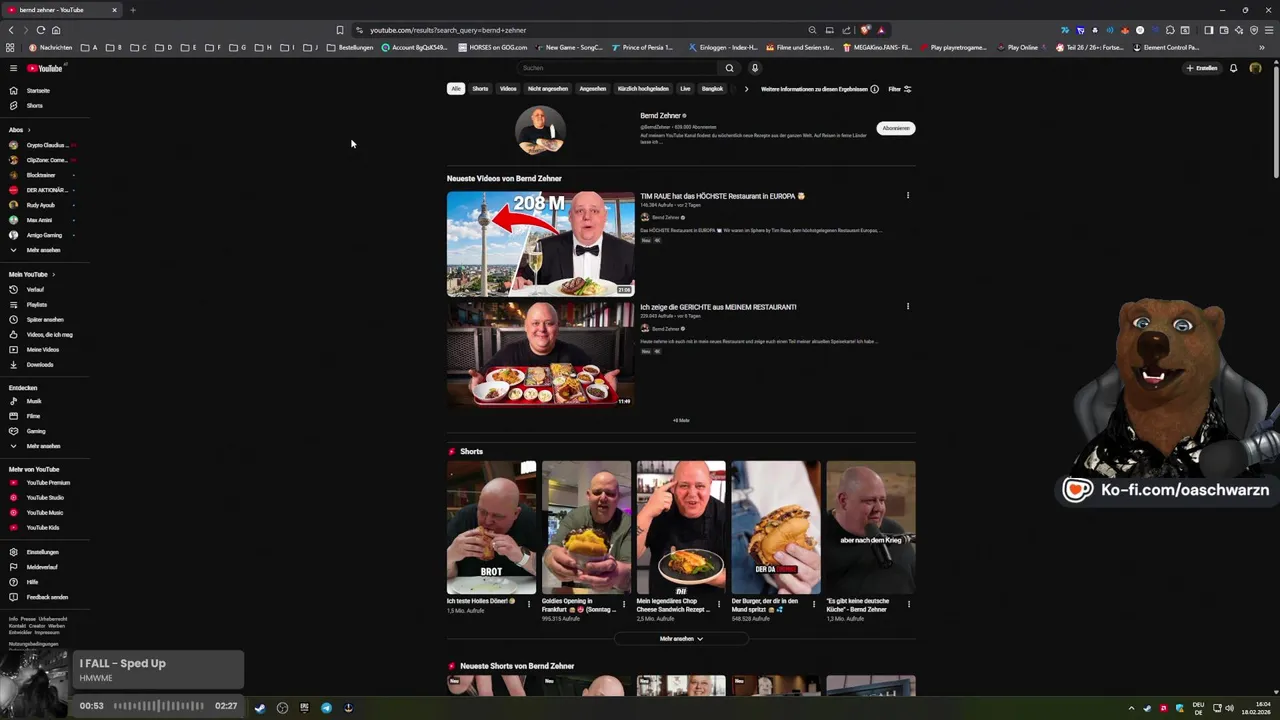
Task: Open YouTube Kids link
Action: 43,527
